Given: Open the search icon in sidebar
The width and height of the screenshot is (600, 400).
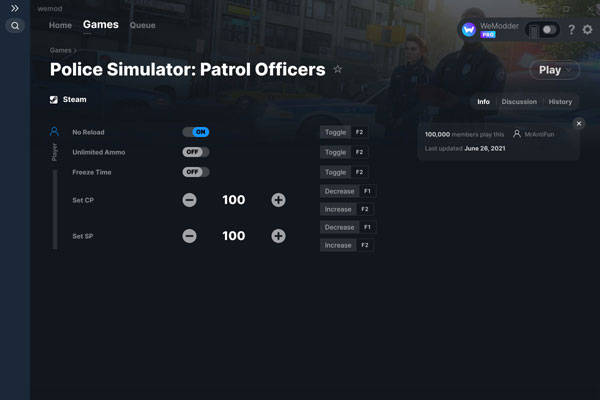Looking at the screenshot, I should (15, 26).
